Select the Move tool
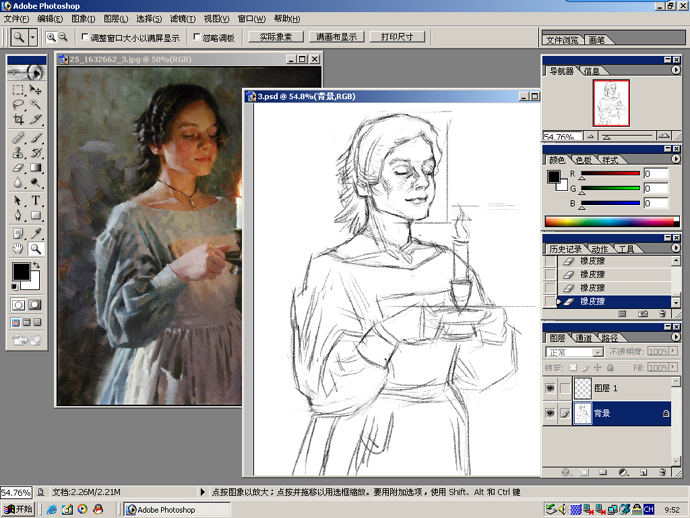The height and width of the screenshot is (518, 690). click(36, 90)
